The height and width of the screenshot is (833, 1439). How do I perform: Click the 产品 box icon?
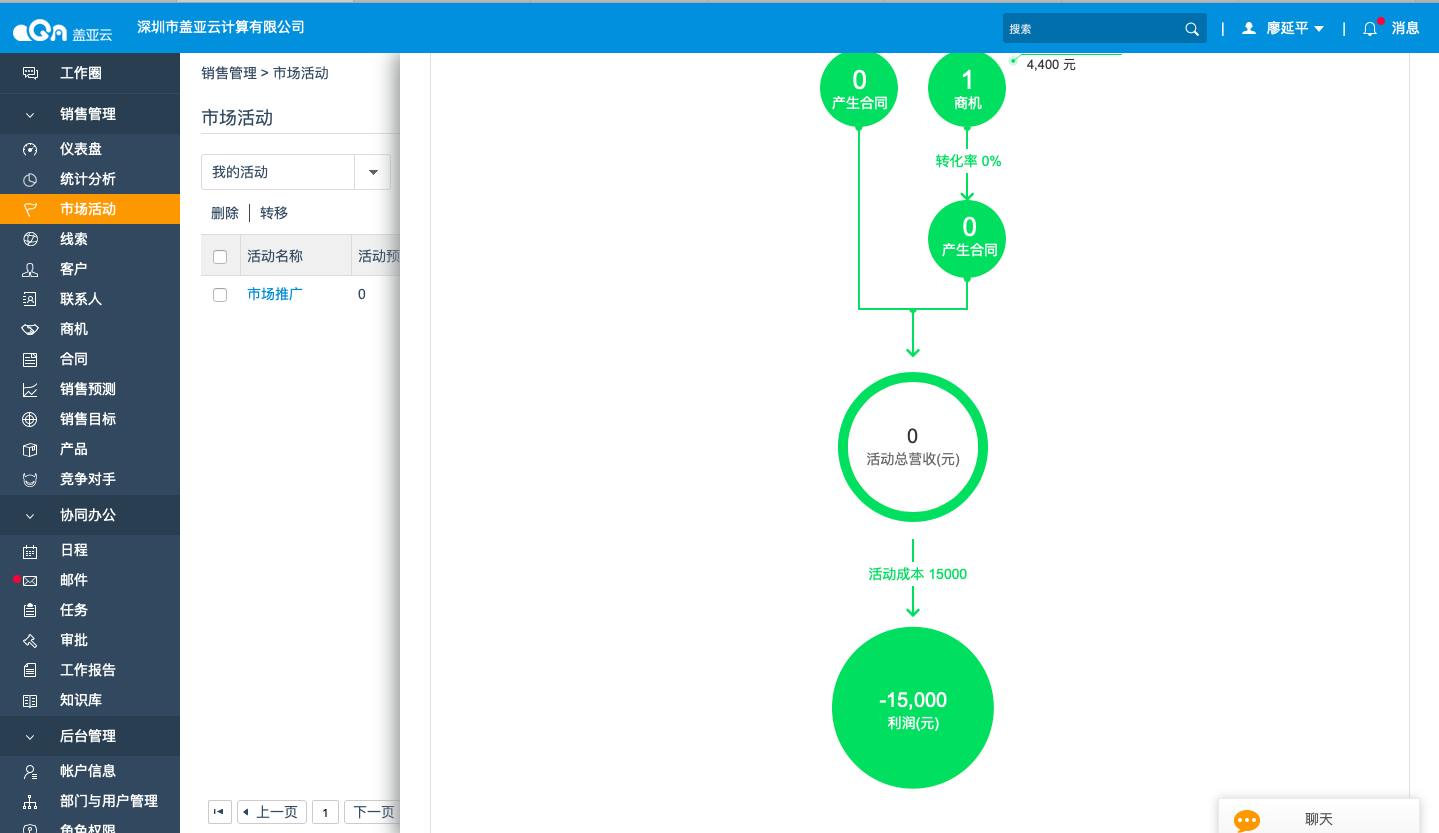[x=30, y=449]
